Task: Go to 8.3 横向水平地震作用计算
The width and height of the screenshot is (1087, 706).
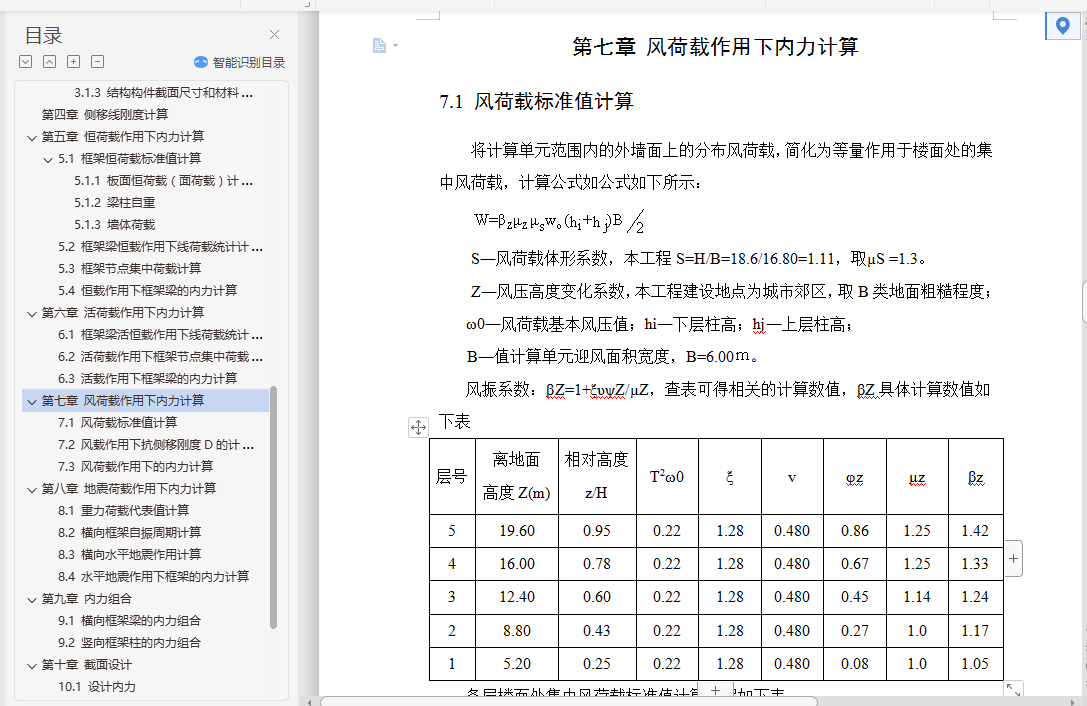Action: [130, 555]
